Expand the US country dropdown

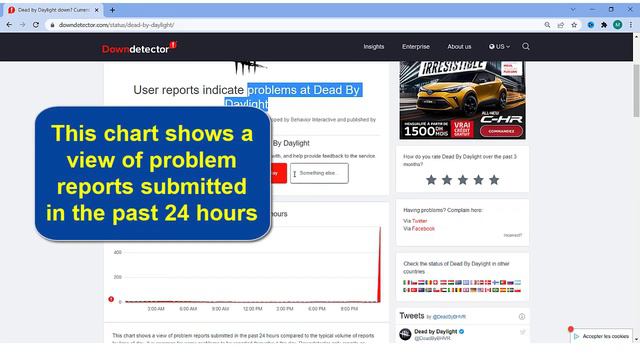(x=499, y=47)
